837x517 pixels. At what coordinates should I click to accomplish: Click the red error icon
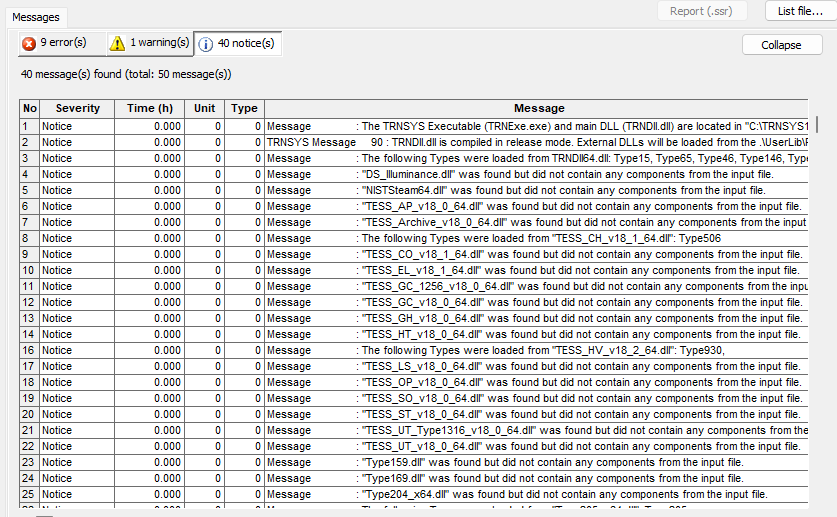click(x=29, y=43)
